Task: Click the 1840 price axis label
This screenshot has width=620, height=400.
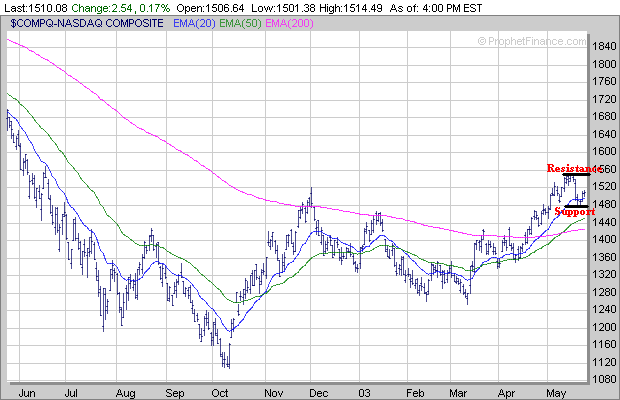Action: point(604,46)
